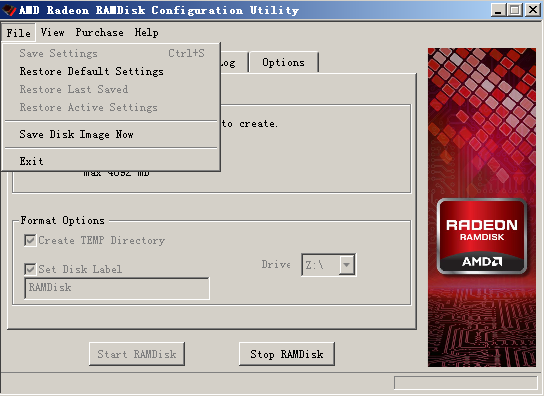Switch to the Options tab
Screen dimensions: 544x396
pyautogui.click(x=283, y=62)
